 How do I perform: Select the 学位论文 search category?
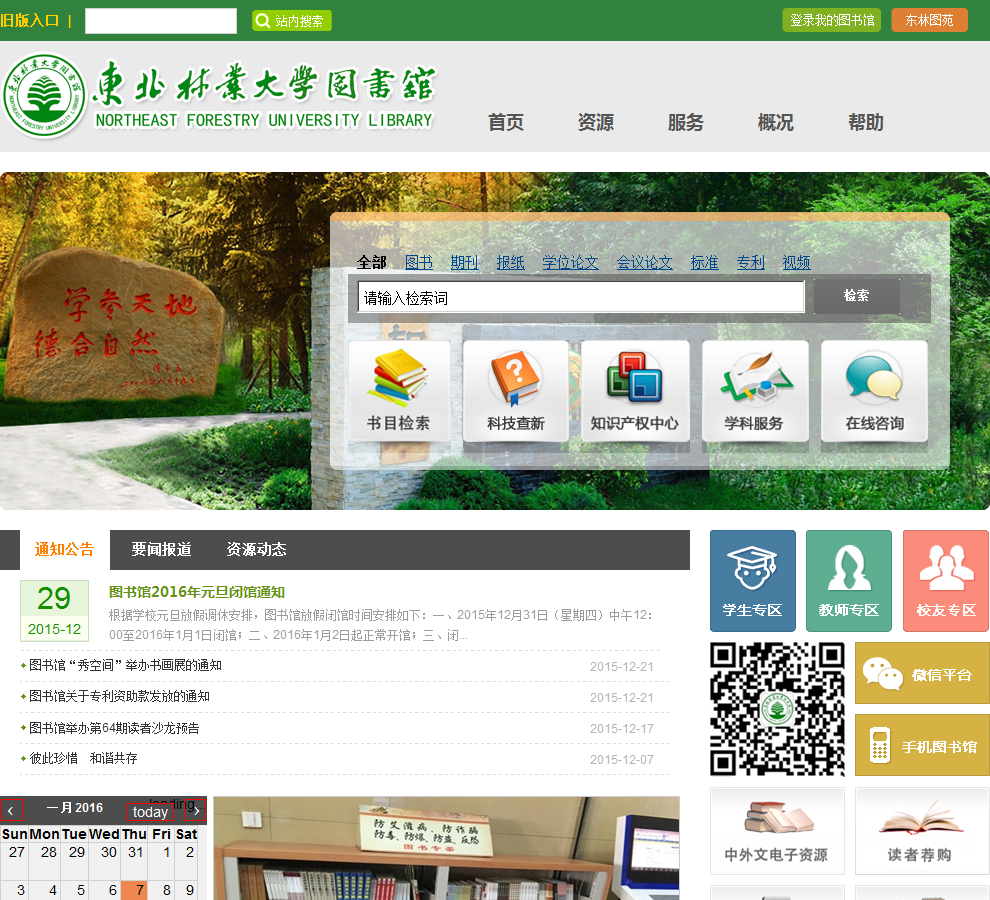click(x=571, y=262)
